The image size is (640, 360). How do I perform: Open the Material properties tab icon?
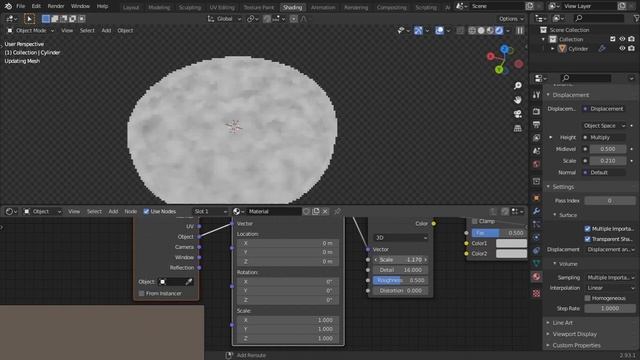click(536, 277)
